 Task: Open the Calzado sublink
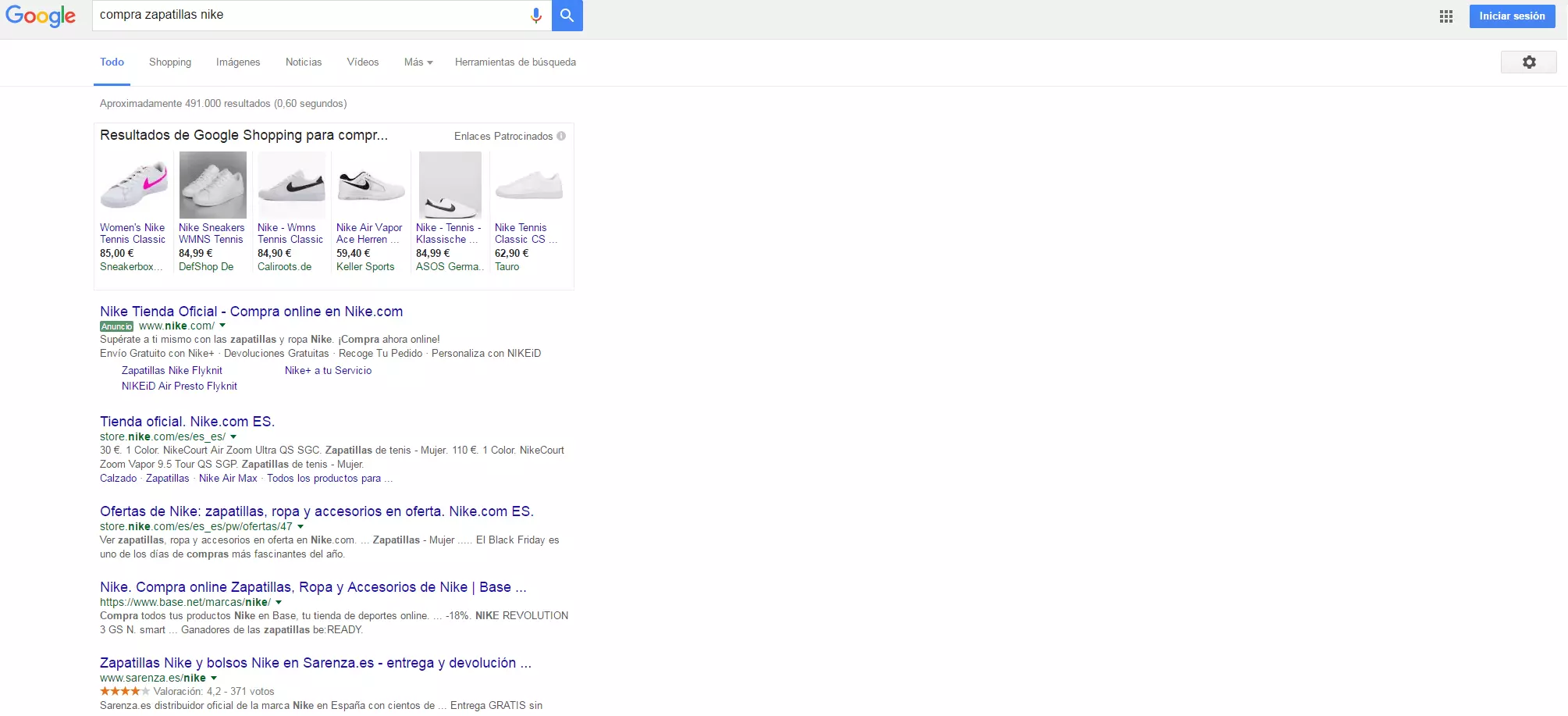coord(118,479)
